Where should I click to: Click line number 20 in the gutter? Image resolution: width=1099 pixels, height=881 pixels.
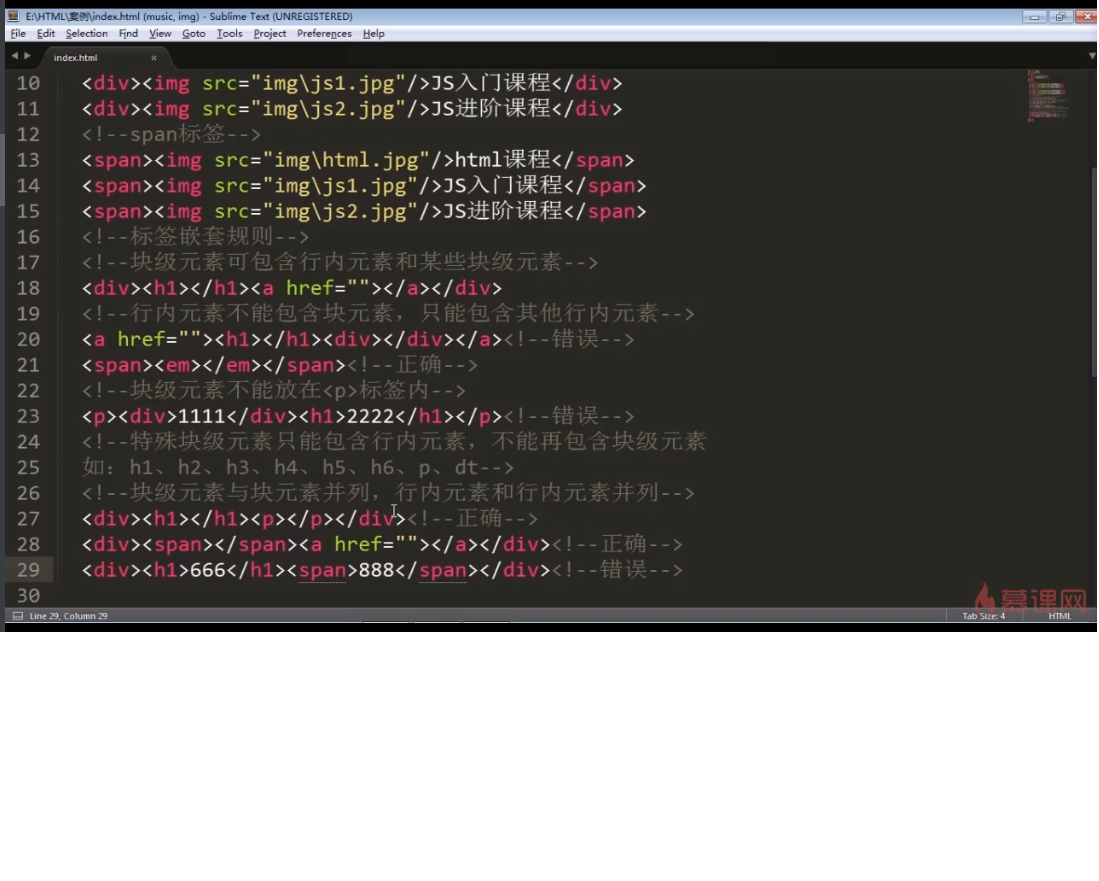pyautogui.click(x=28, y=339)
